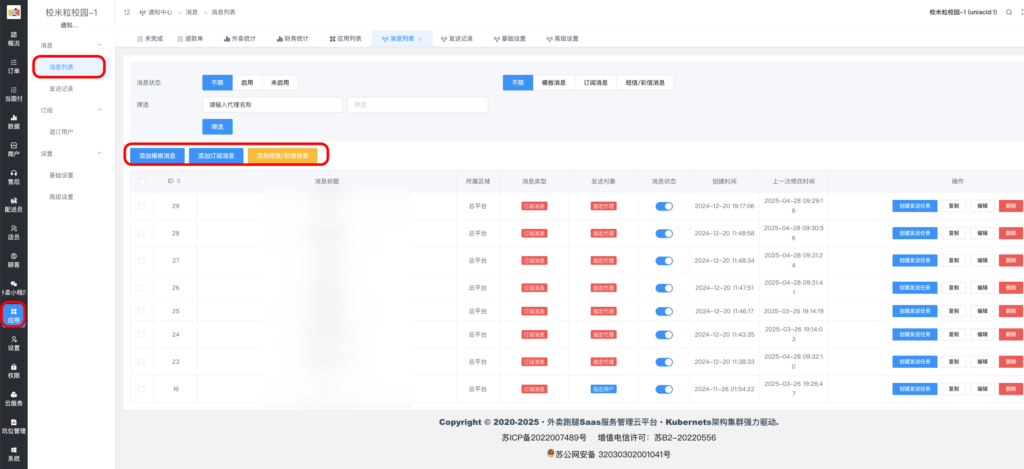Collapse the 订阅 section in the side menu
Viewport: 1024px width, 469px height.
click(99, 110)
